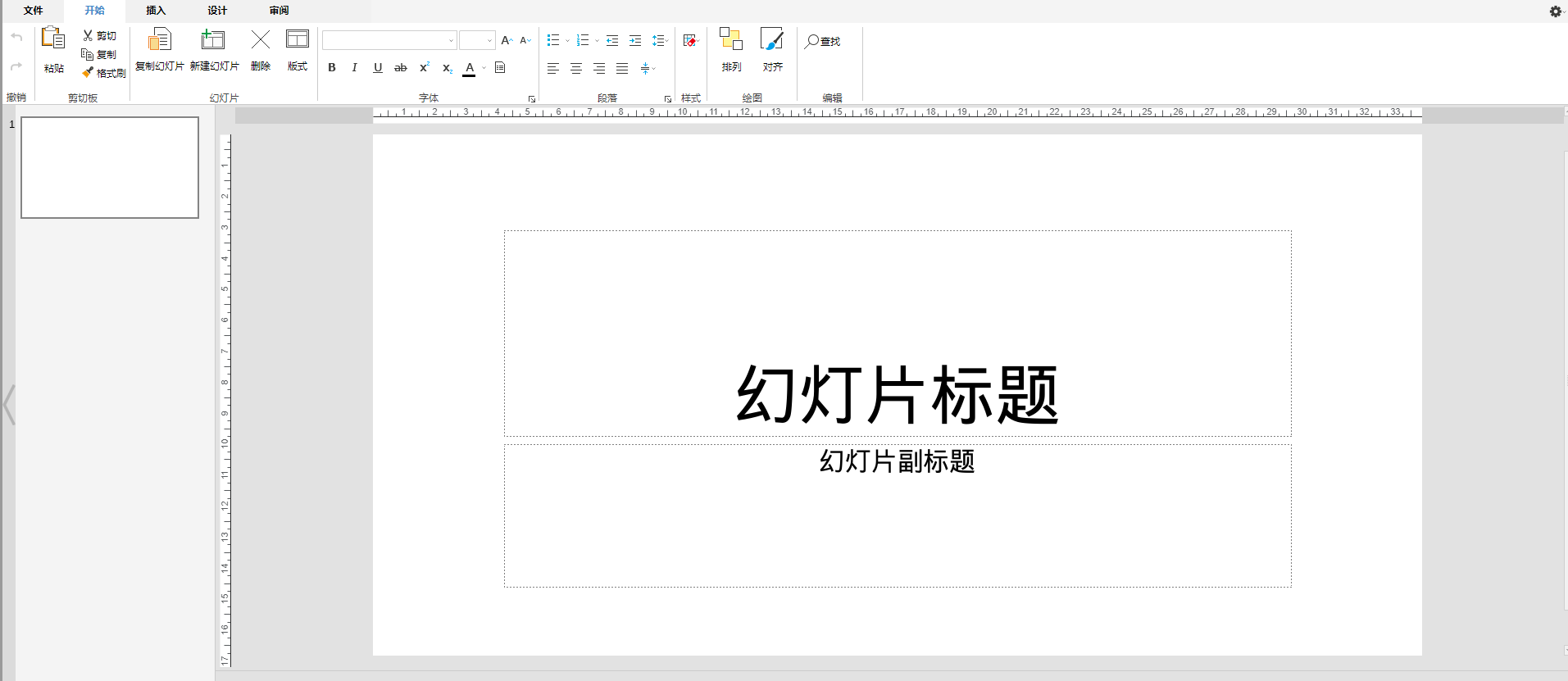The width and height of the screenshot is (1568, 681).
Task: Switch to the 开始 tab
Action: point(95,11)
